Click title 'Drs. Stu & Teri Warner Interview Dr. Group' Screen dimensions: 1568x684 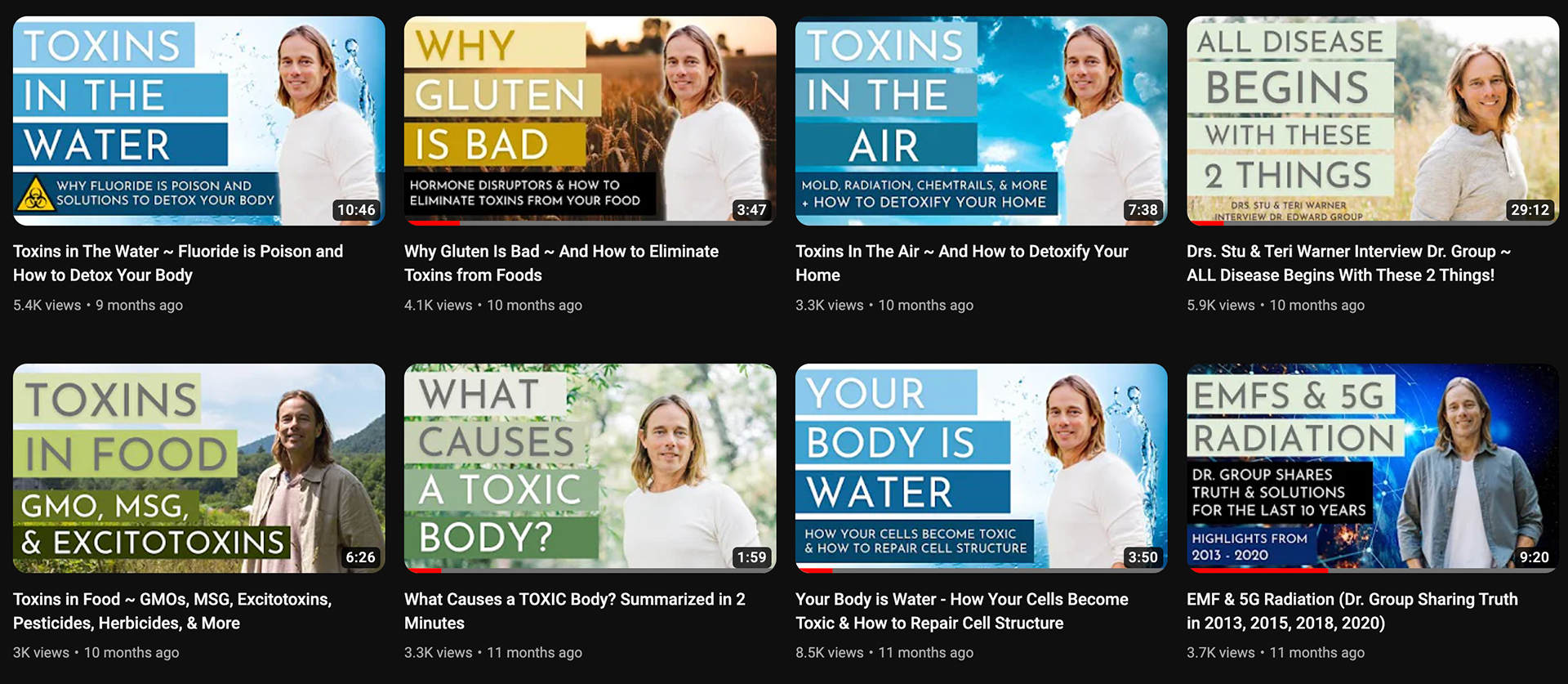(x=1349, y=263)
